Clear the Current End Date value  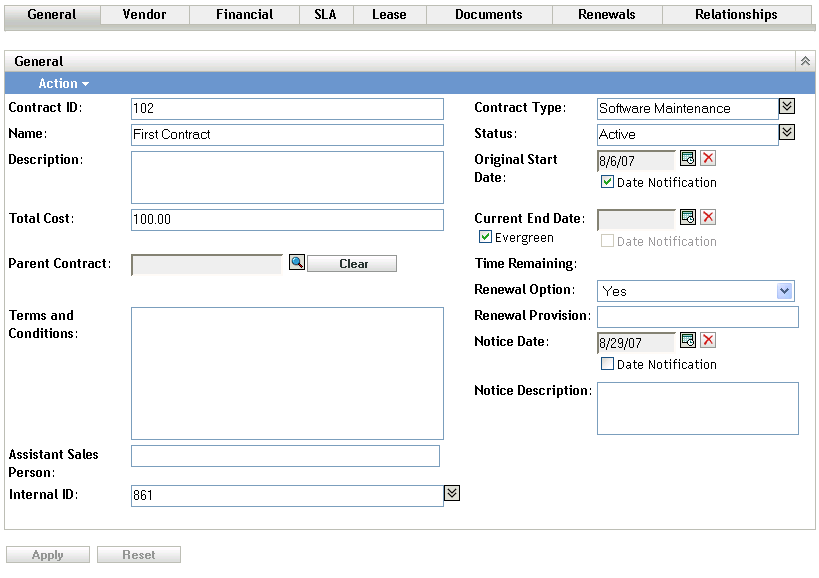708,218
